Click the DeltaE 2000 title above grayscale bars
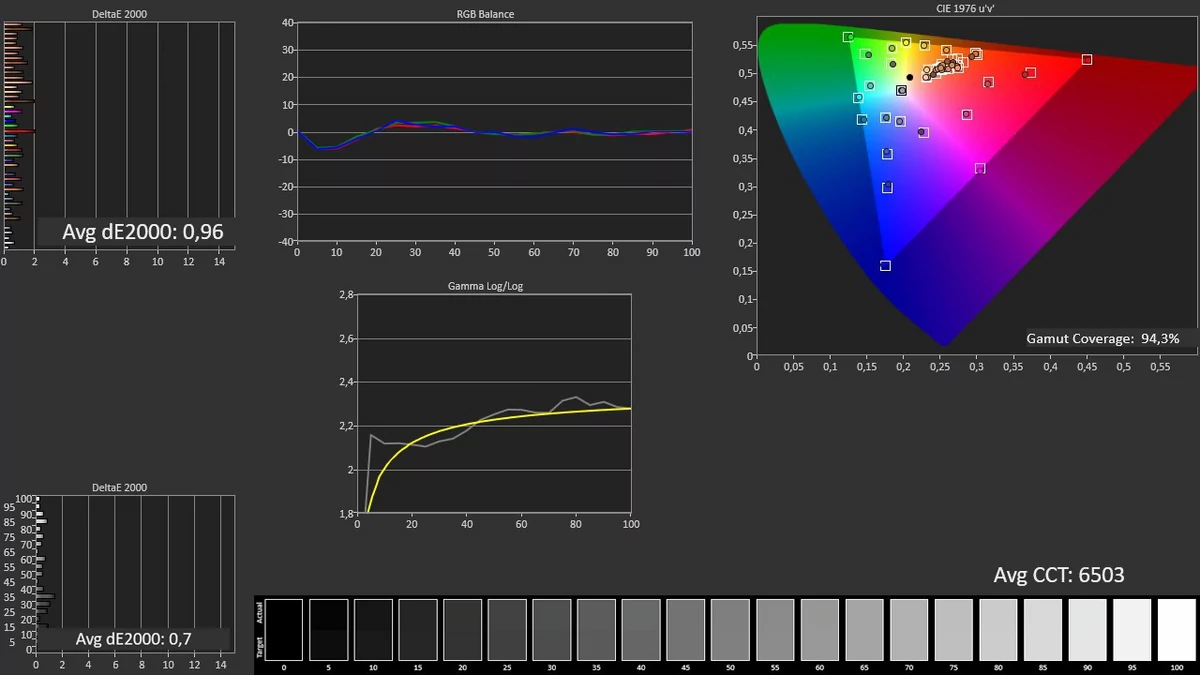This screenshot has width=1200, height=675. click(x=119, y=487)
